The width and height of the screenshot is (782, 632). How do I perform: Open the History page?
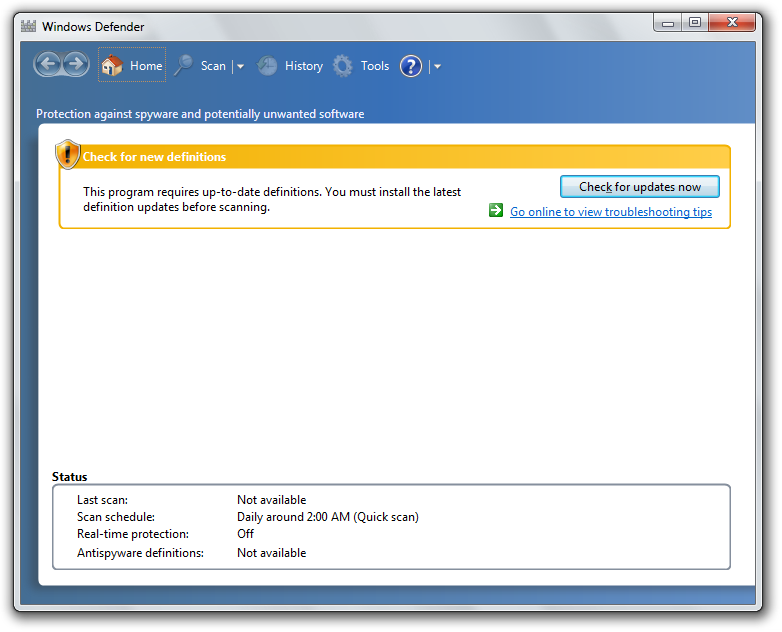coord(304,66)
